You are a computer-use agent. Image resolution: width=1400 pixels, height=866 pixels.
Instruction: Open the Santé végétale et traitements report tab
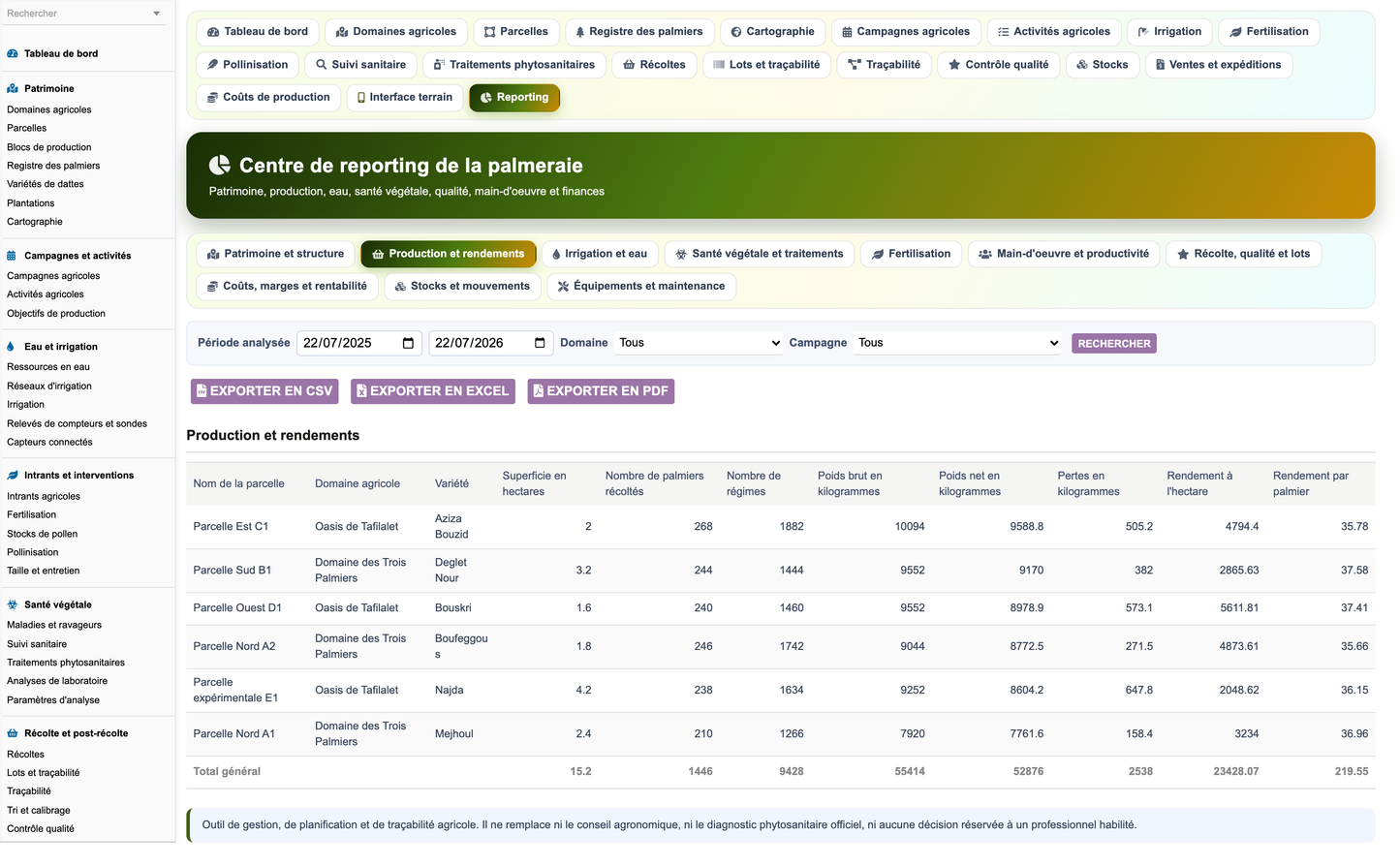pos(760,254)
